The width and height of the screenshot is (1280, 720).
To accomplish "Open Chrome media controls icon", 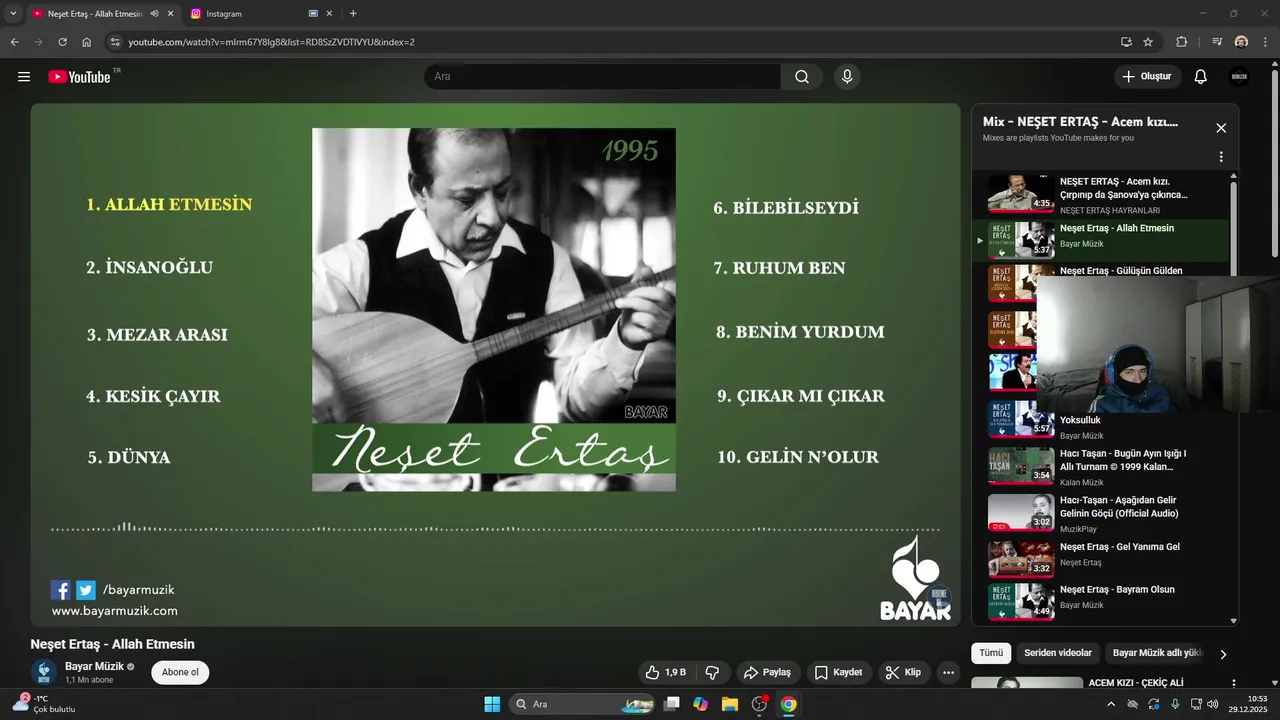I will click(1217, 42).
